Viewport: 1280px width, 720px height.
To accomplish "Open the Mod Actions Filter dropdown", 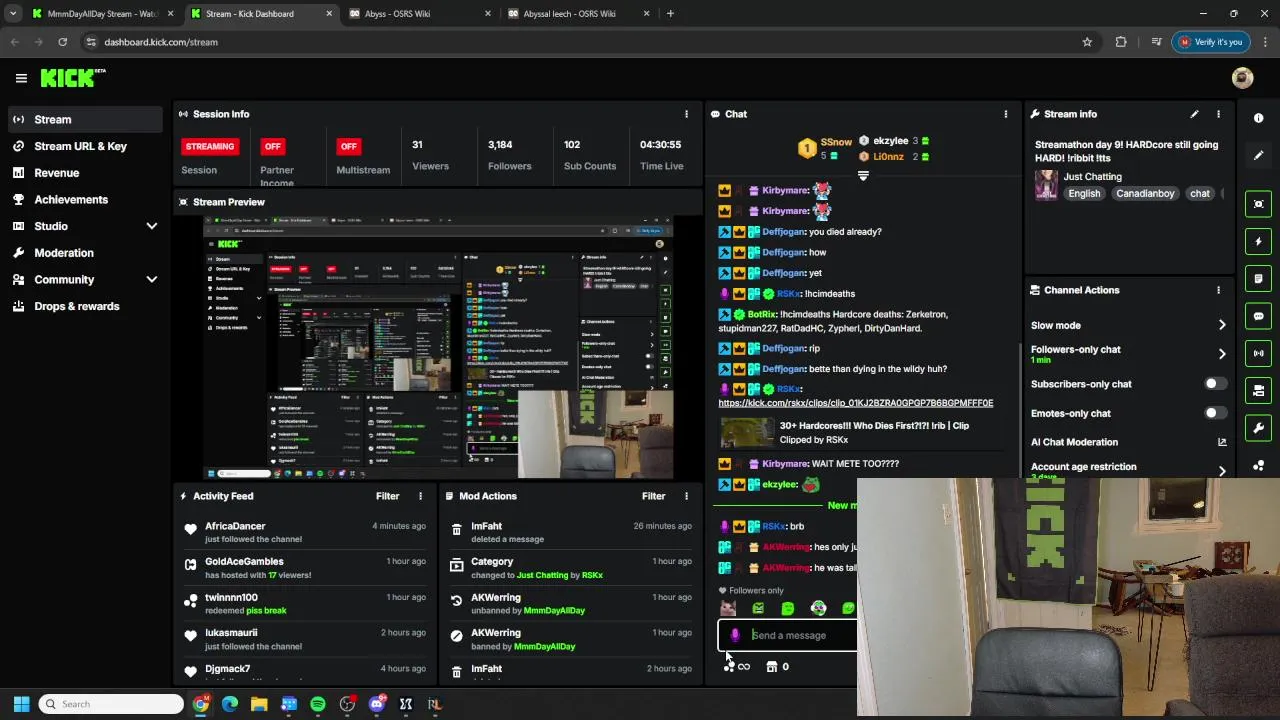I will 653,496.
